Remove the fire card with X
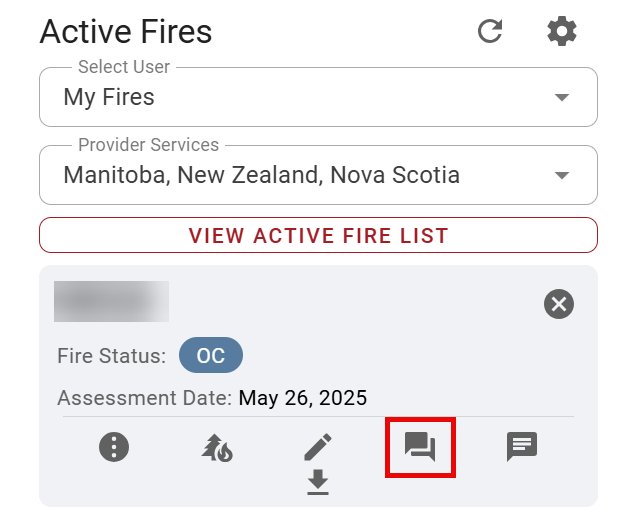Screen dimensions: 634x528 559,303
